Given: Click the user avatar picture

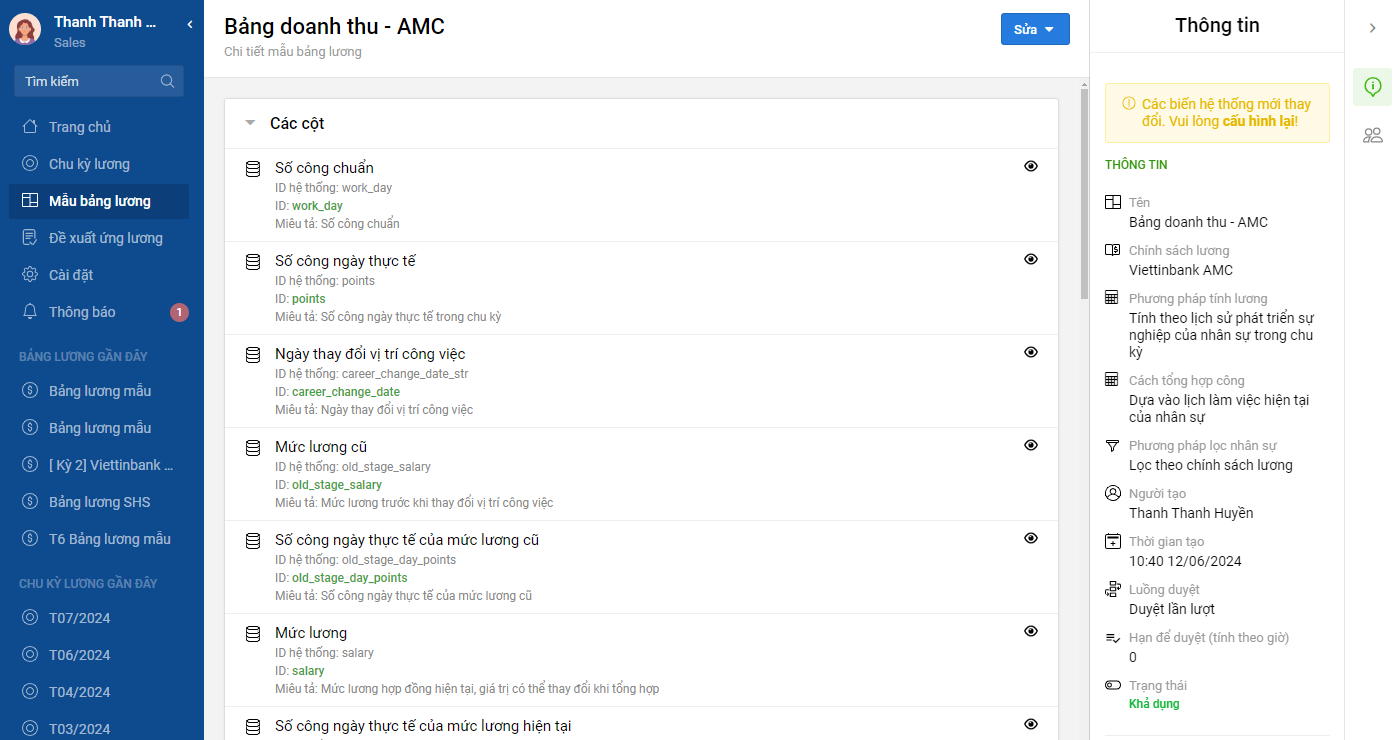Looking at the screenshot, I should pyautogui.click(x=25, y=30).
